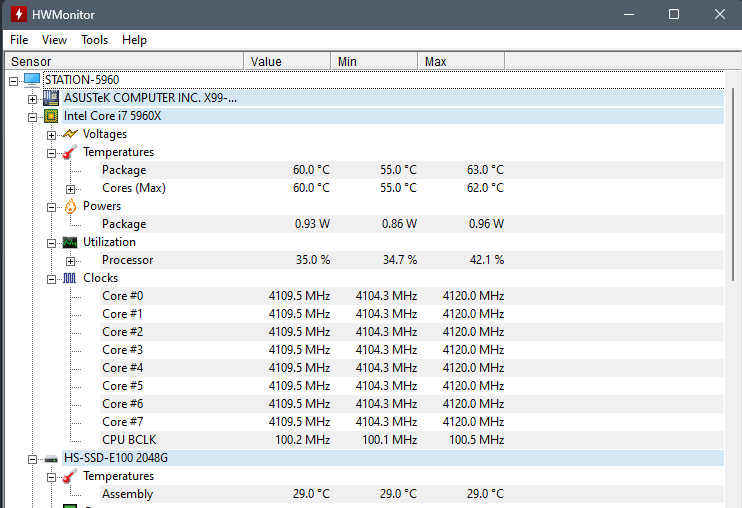Collapse the SSD Temperatures node
Viewport: 742px width, 508px height.
pyautogui.click(x=51, y=477)
